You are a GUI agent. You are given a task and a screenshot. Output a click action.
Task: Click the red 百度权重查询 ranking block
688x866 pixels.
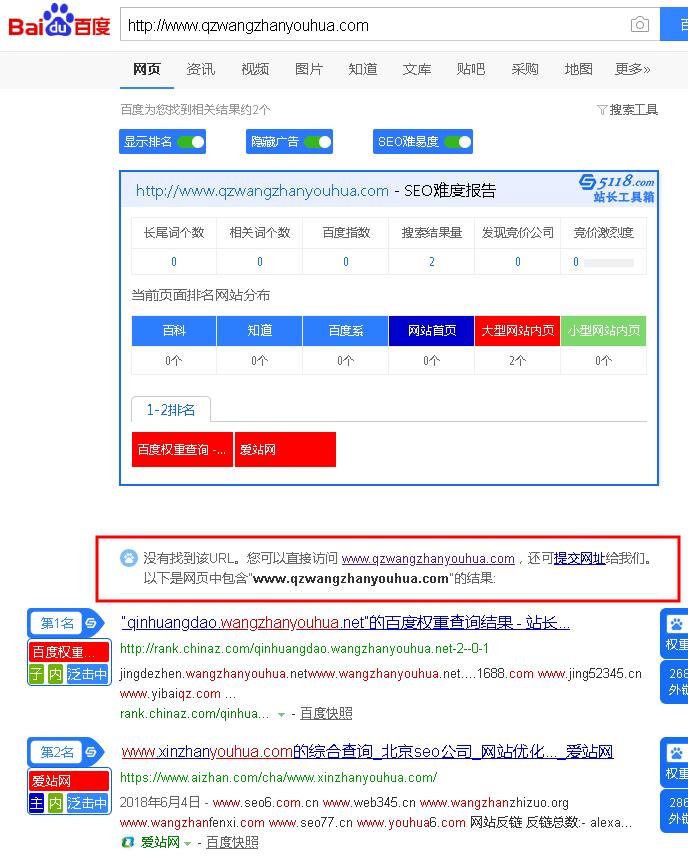182,450
